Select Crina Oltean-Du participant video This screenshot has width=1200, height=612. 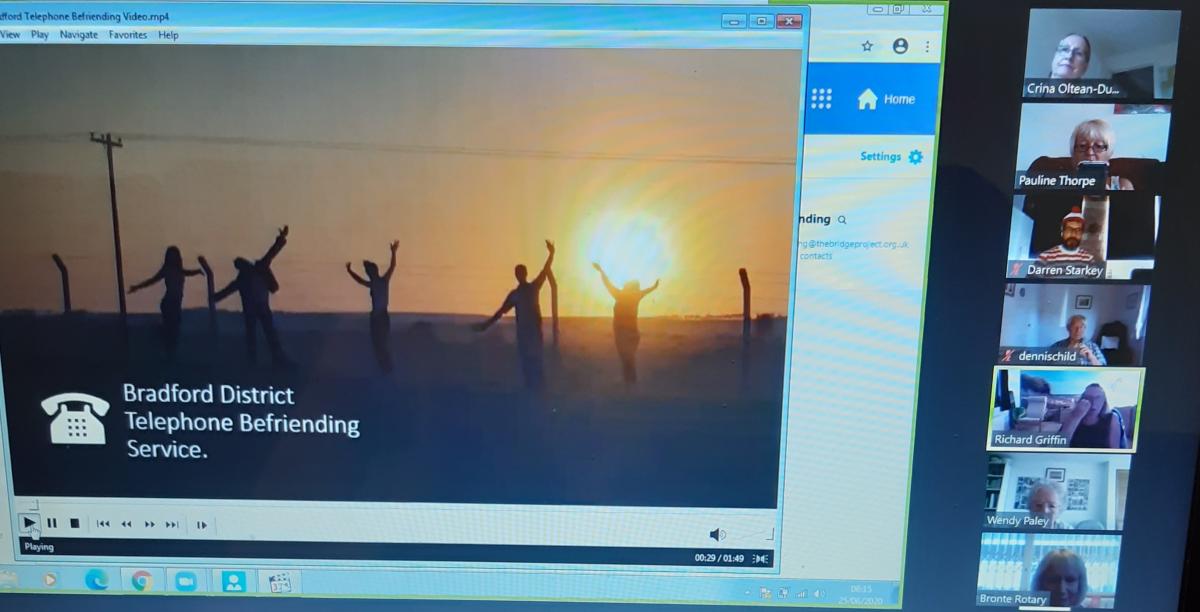pos(1102,54)
